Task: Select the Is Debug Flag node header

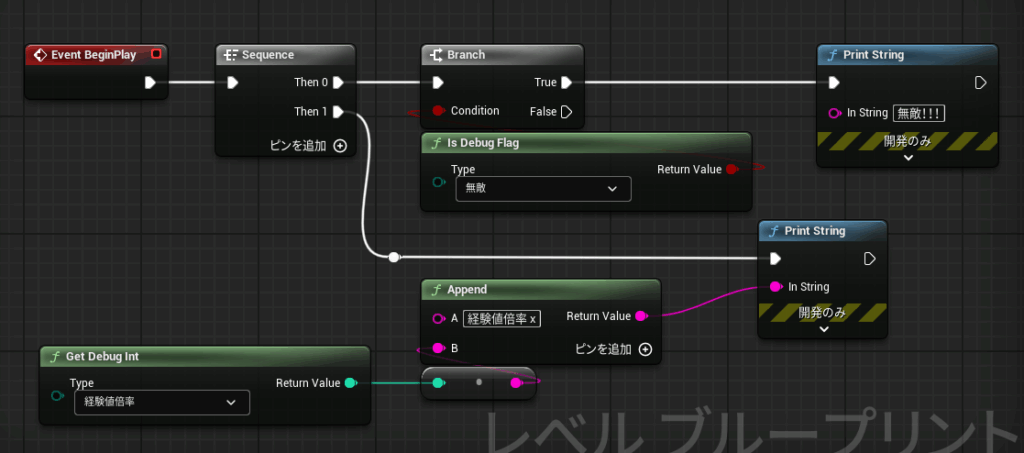Action: pos(586,143)
